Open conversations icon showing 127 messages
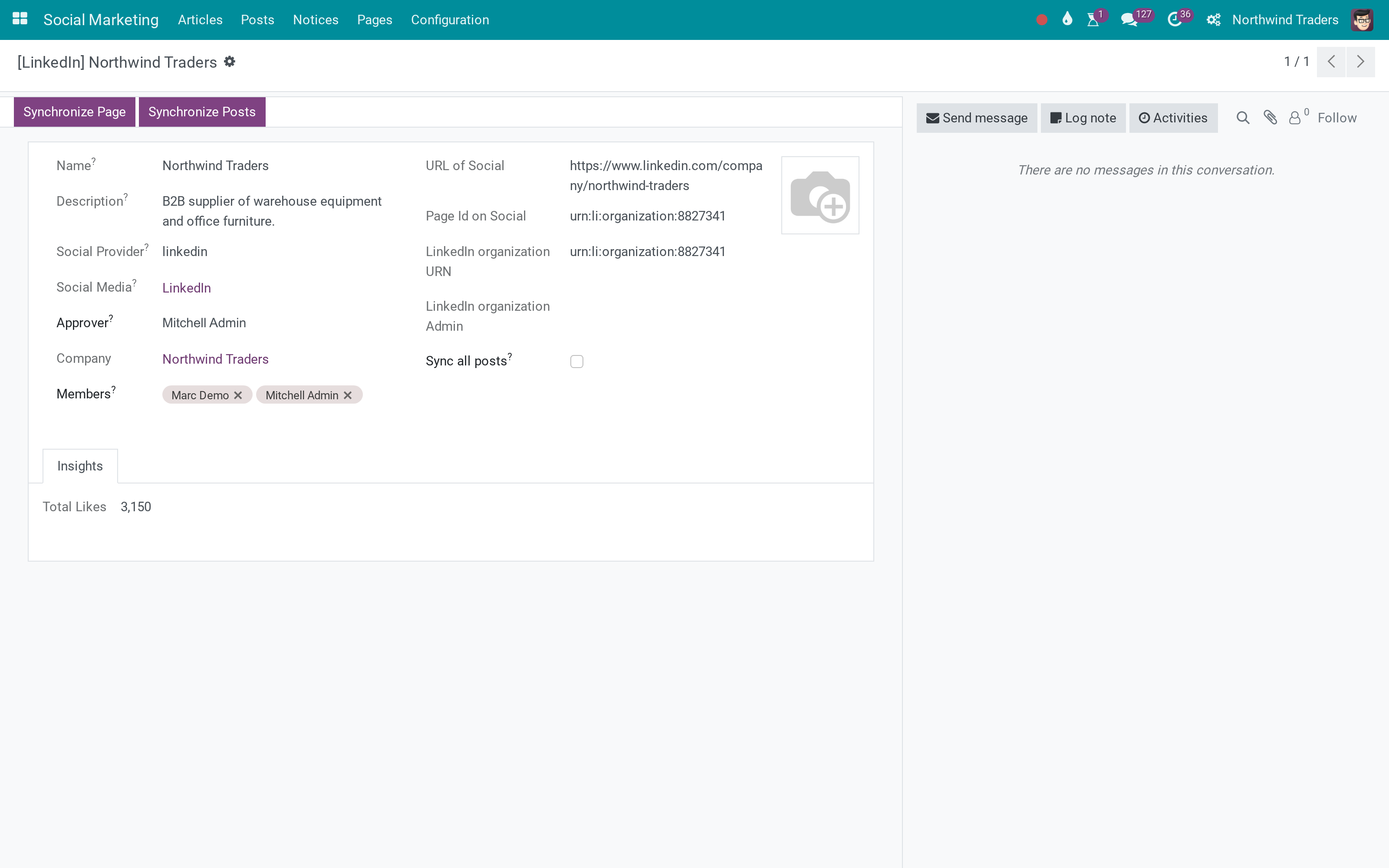Viewport: 1389px width, 868px height. click(x=1129, y=20)
